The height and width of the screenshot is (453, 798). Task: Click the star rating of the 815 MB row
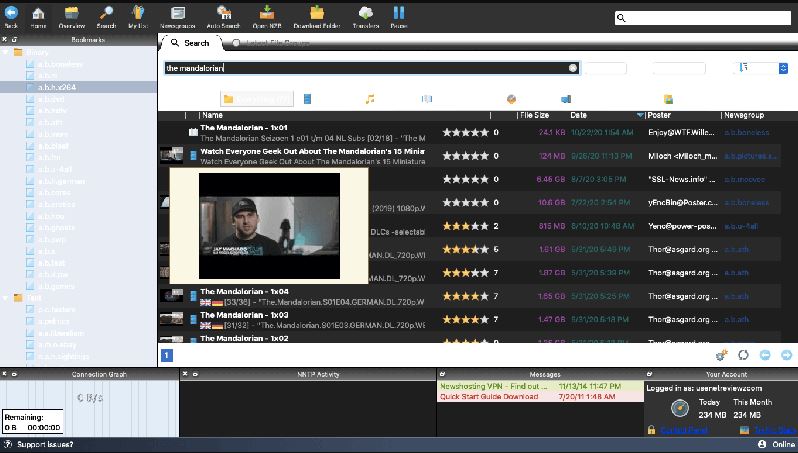(465, 226)
